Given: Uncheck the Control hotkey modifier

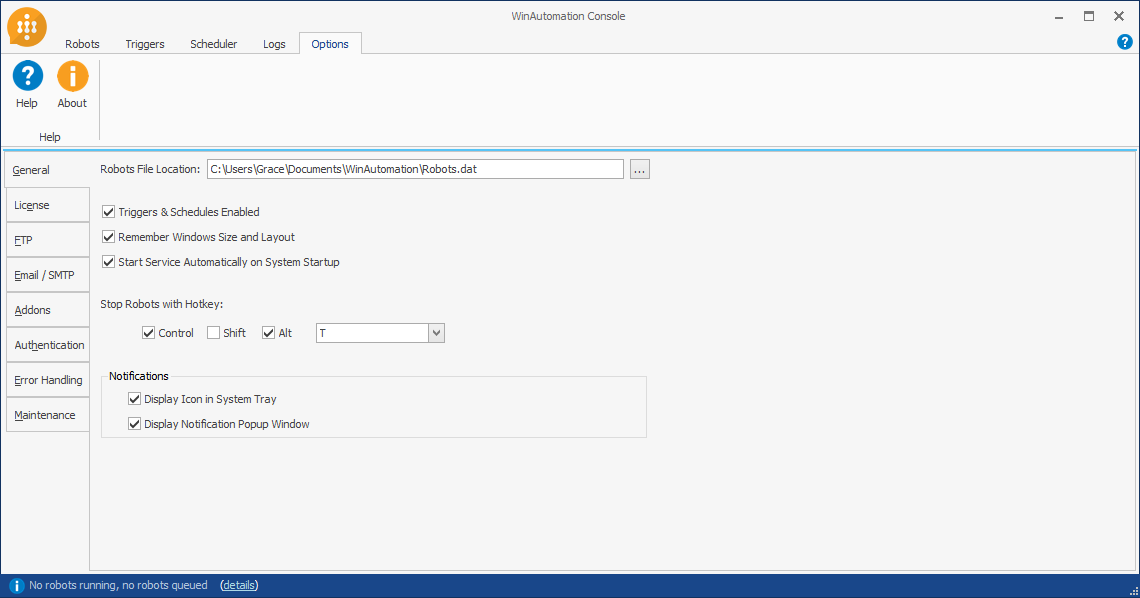Looking at the screenshot, I should [x=148, y=333].
